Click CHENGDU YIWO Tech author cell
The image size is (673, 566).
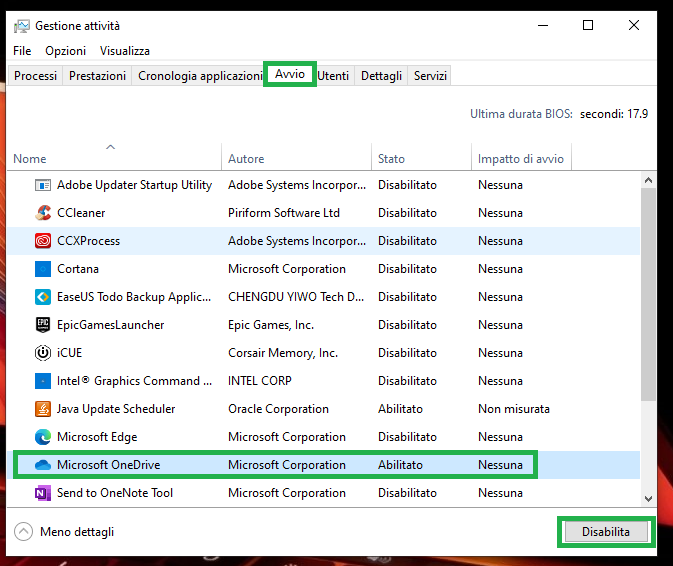click(x=296, y=297)
